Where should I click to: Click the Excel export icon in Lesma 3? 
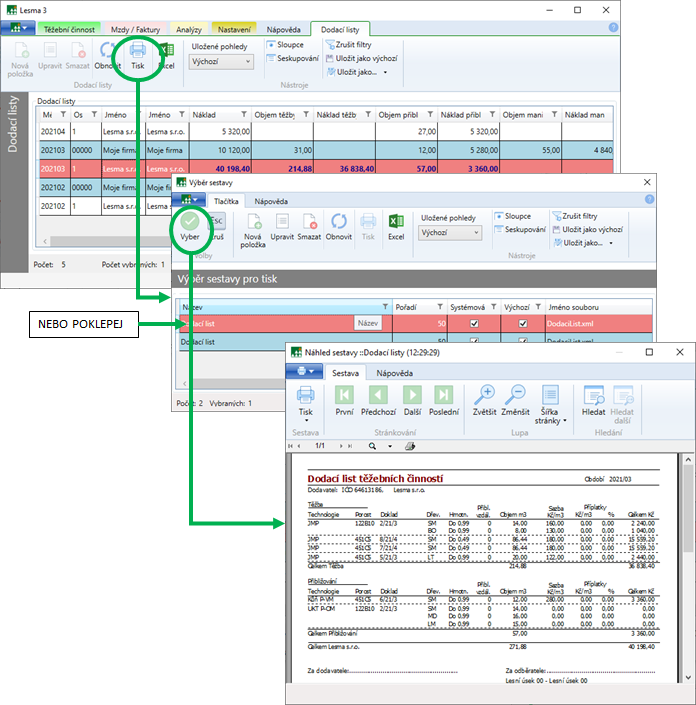tap(166, 50)
